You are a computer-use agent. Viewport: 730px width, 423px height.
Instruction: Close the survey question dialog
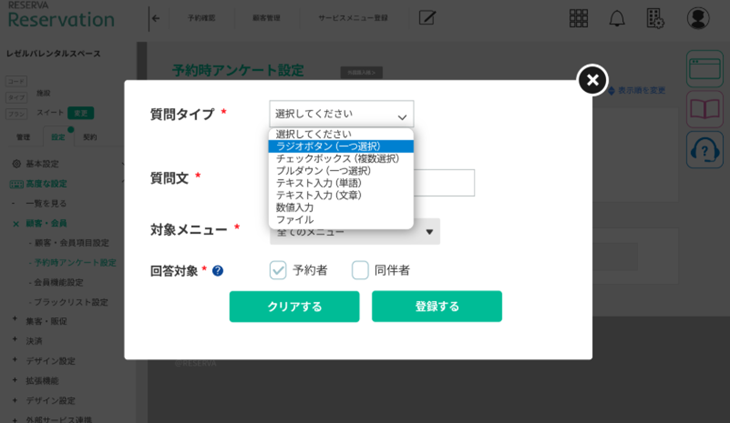coord(592,80)
